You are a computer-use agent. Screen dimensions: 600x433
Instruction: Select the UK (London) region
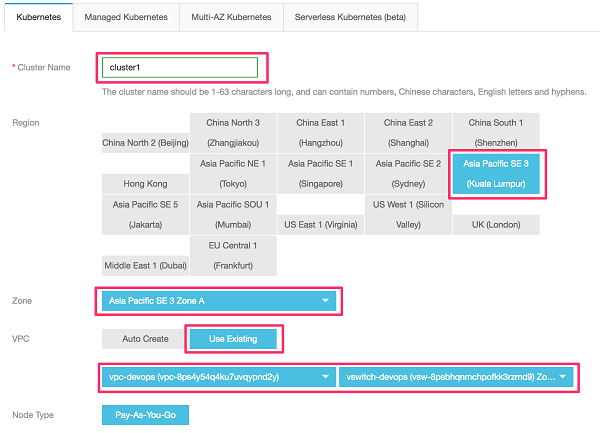(496, 225)
